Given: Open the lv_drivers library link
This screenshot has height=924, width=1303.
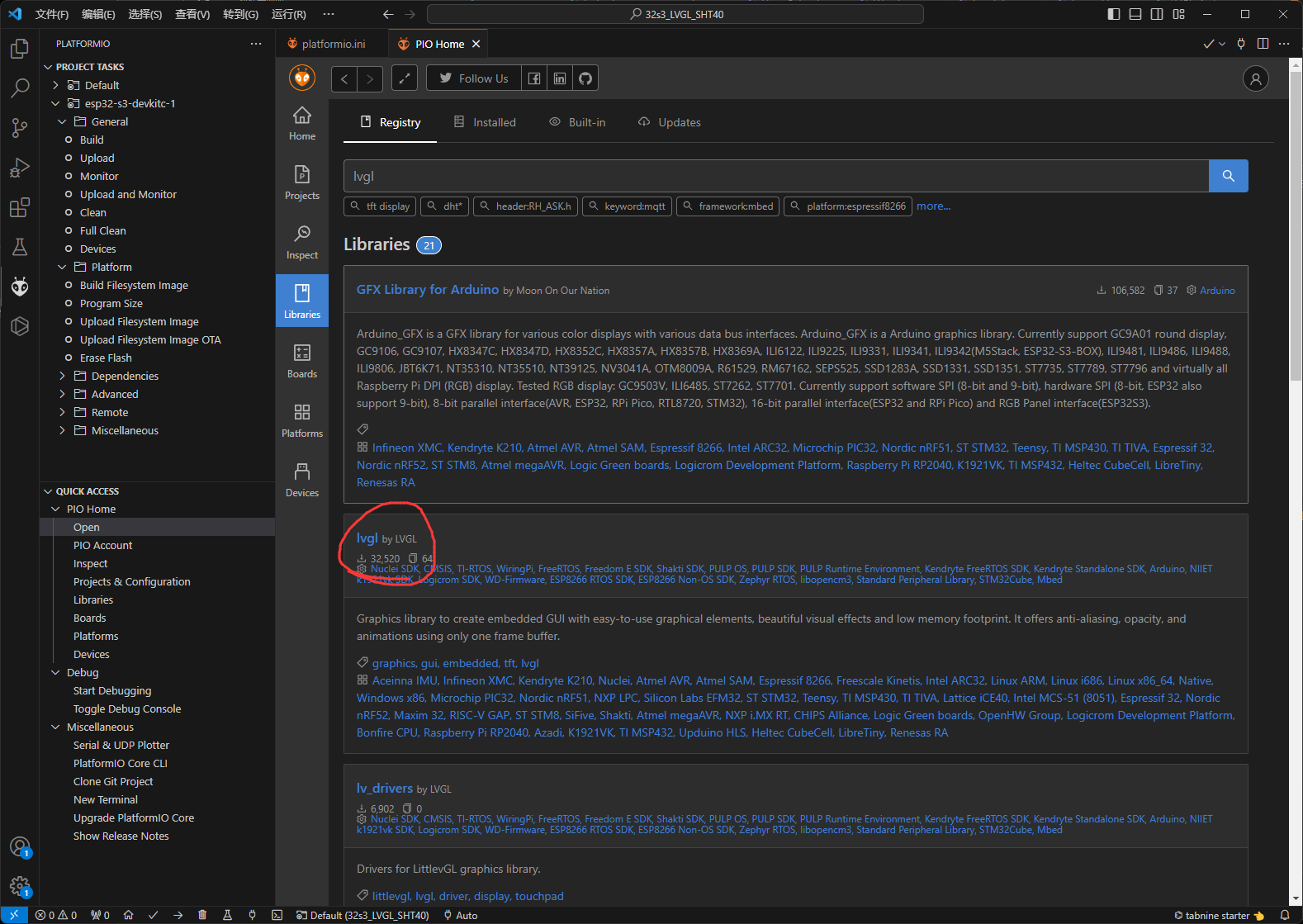Looking at the screenshot, I should click(385, 788).
